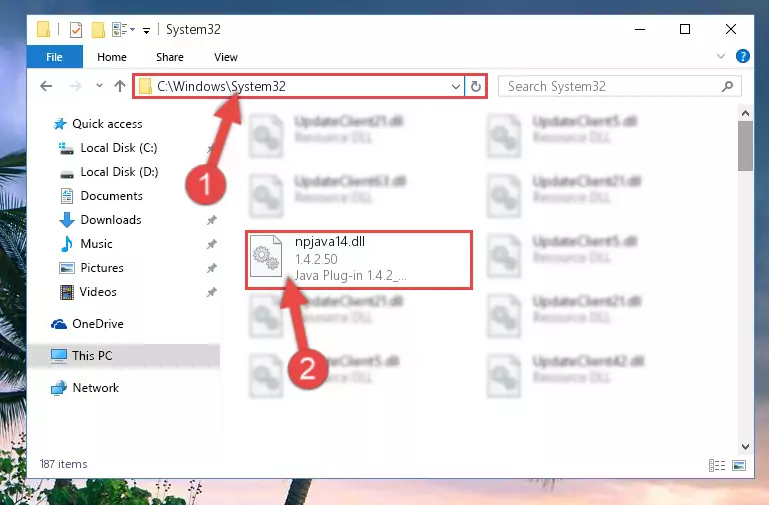Switch to Details view in status bar

point(717,465)
